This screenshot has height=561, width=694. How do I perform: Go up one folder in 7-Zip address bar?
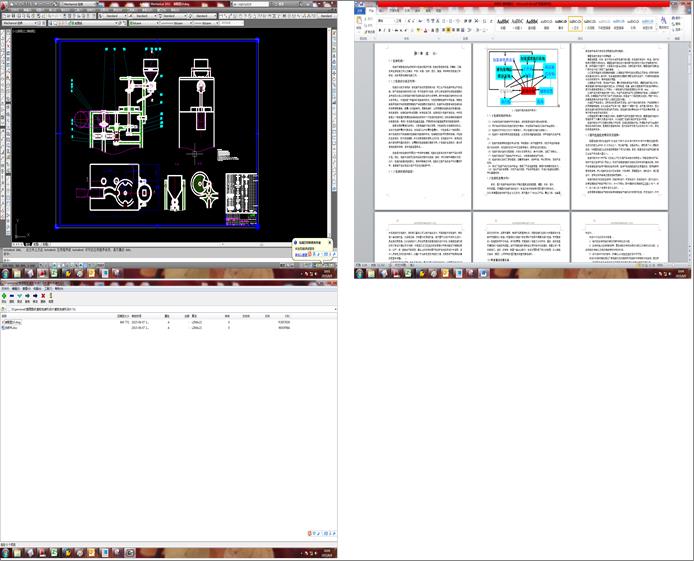pyautogui.click(x=4, y=309)
